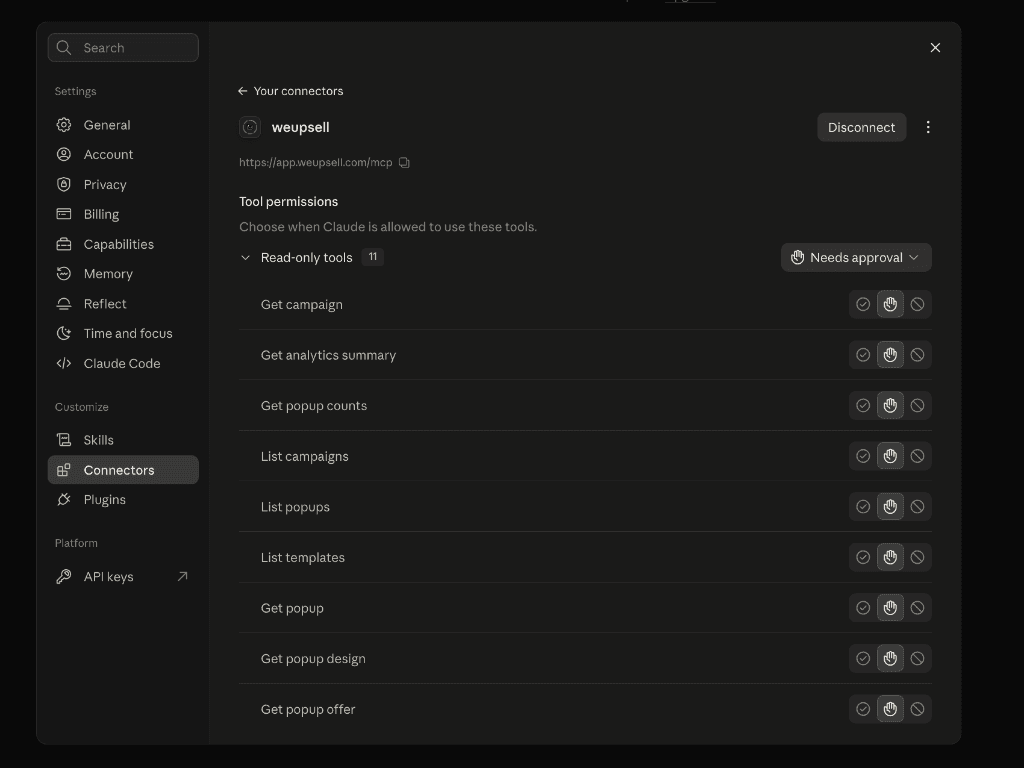Always allow Get popup offer
The width and height of the screenshot is (1024, 768).
(x=863, y=709)
